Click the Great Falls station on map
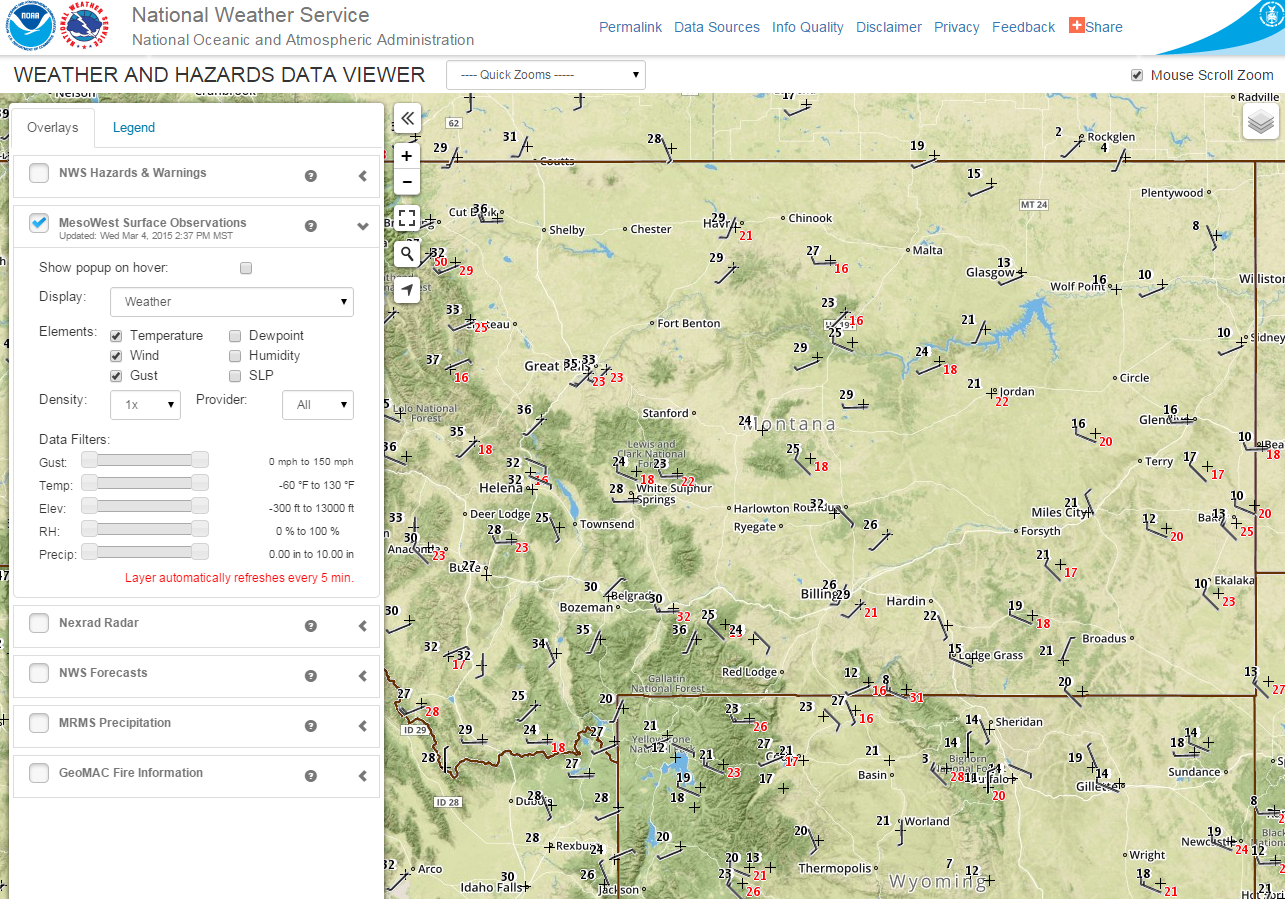1285x899 pixels. 558,366
